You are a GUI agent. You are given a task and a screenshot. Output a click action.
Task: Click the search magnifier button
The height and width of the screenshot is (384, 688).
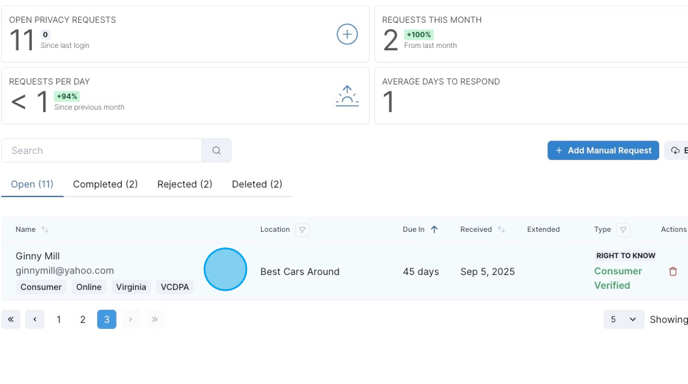216,151
